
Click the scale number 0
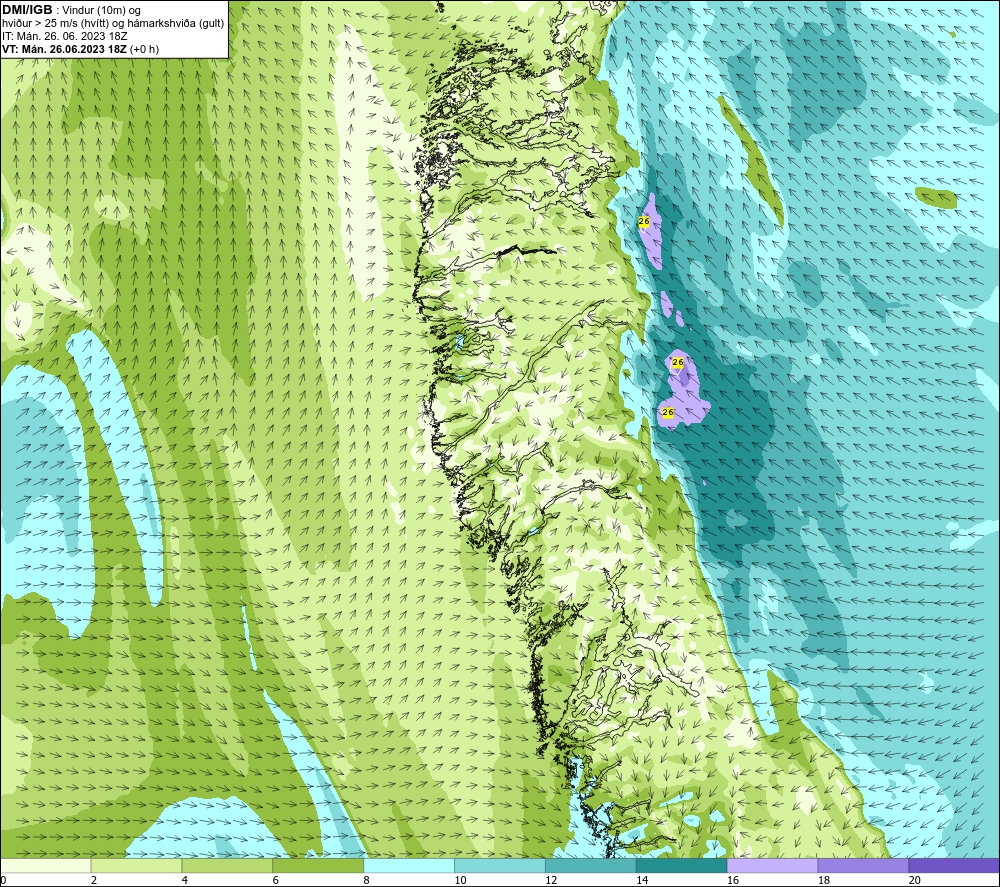pyautogui.click(x=4, y=880)
